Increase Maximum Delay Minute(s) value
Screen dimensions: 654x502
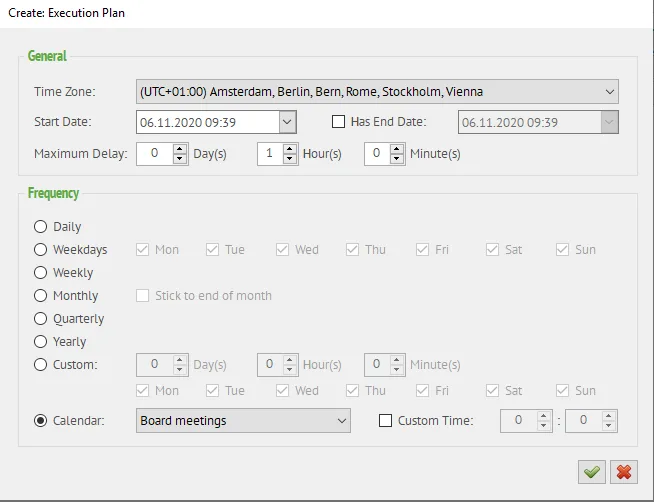pyautogui.click(x=397, y=149)
